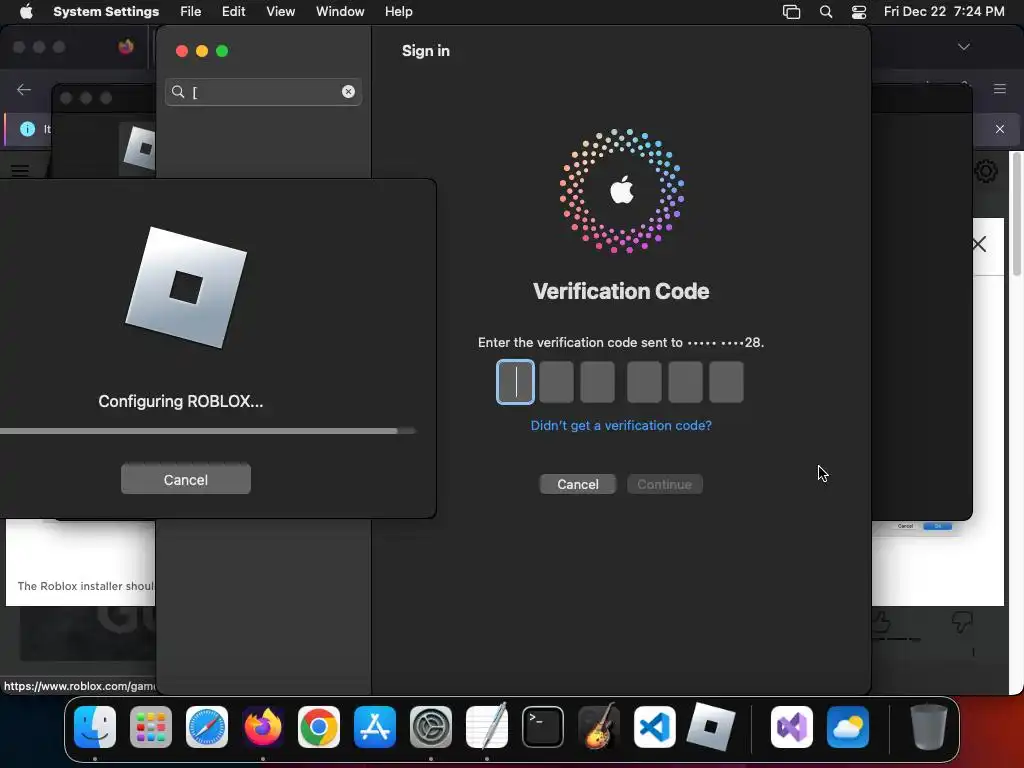The height and width of the screenshot is (768, 1024).
Task: Open Finder from the Dock
Action: tap(95, 727)
